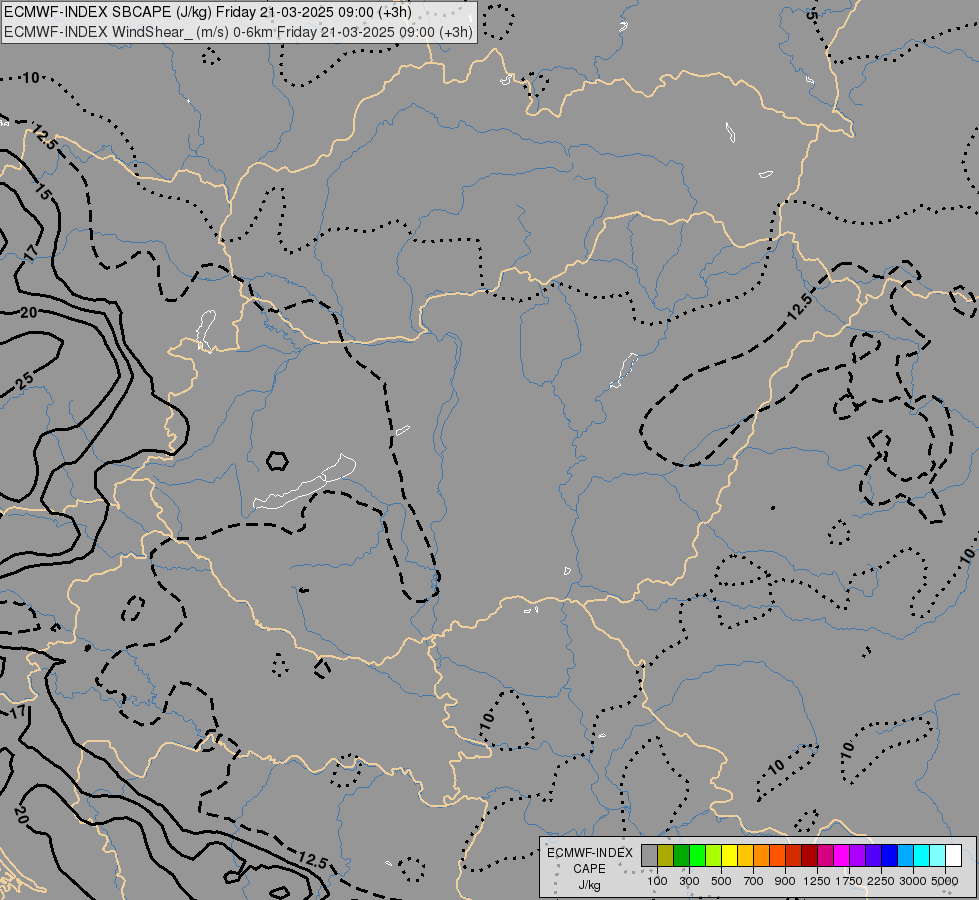Click the 15 wind shear contour label
Viewport: 979px width, 900px height.
[x=42, y=193]
